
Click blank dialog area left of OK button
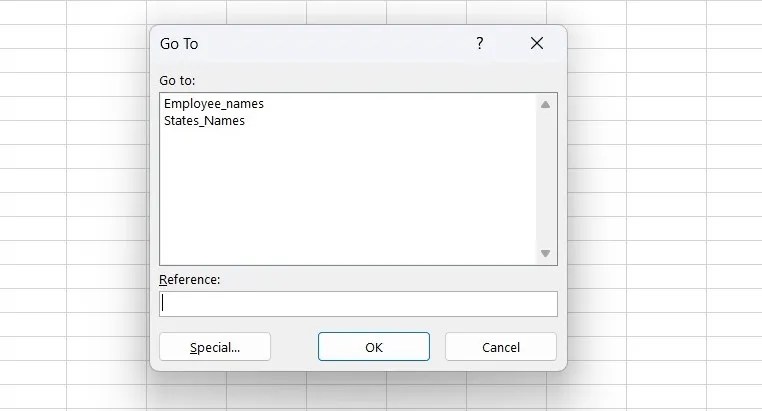point(294,347)
